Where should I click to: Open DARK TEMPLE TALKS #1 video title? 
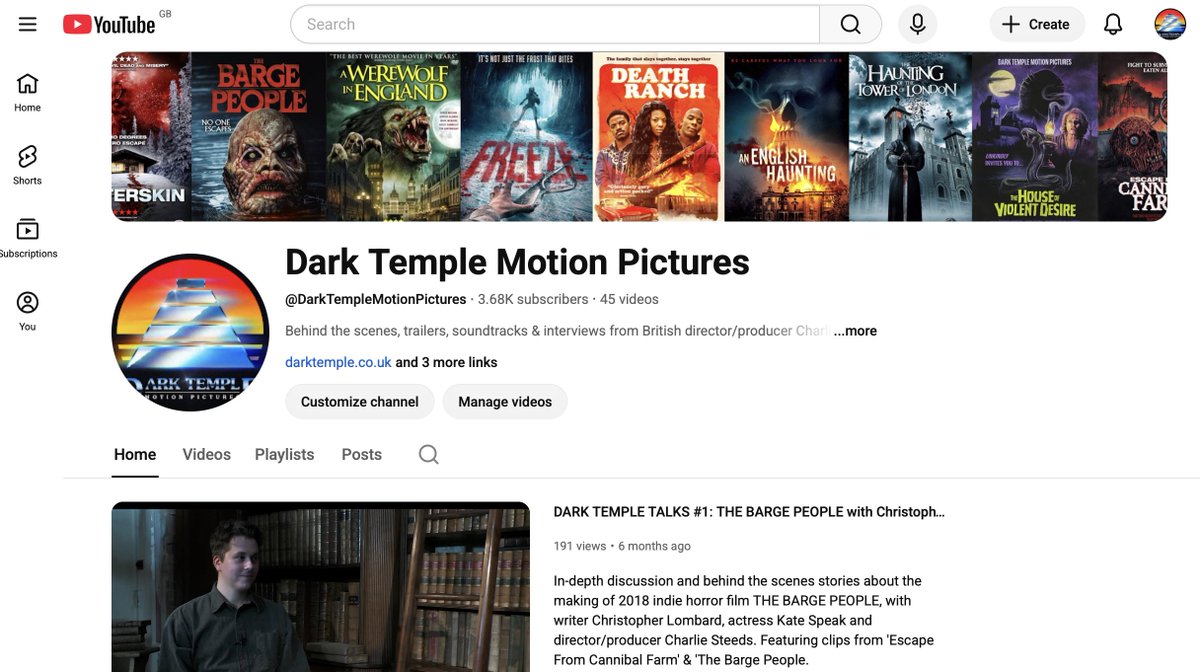[749, 512]
